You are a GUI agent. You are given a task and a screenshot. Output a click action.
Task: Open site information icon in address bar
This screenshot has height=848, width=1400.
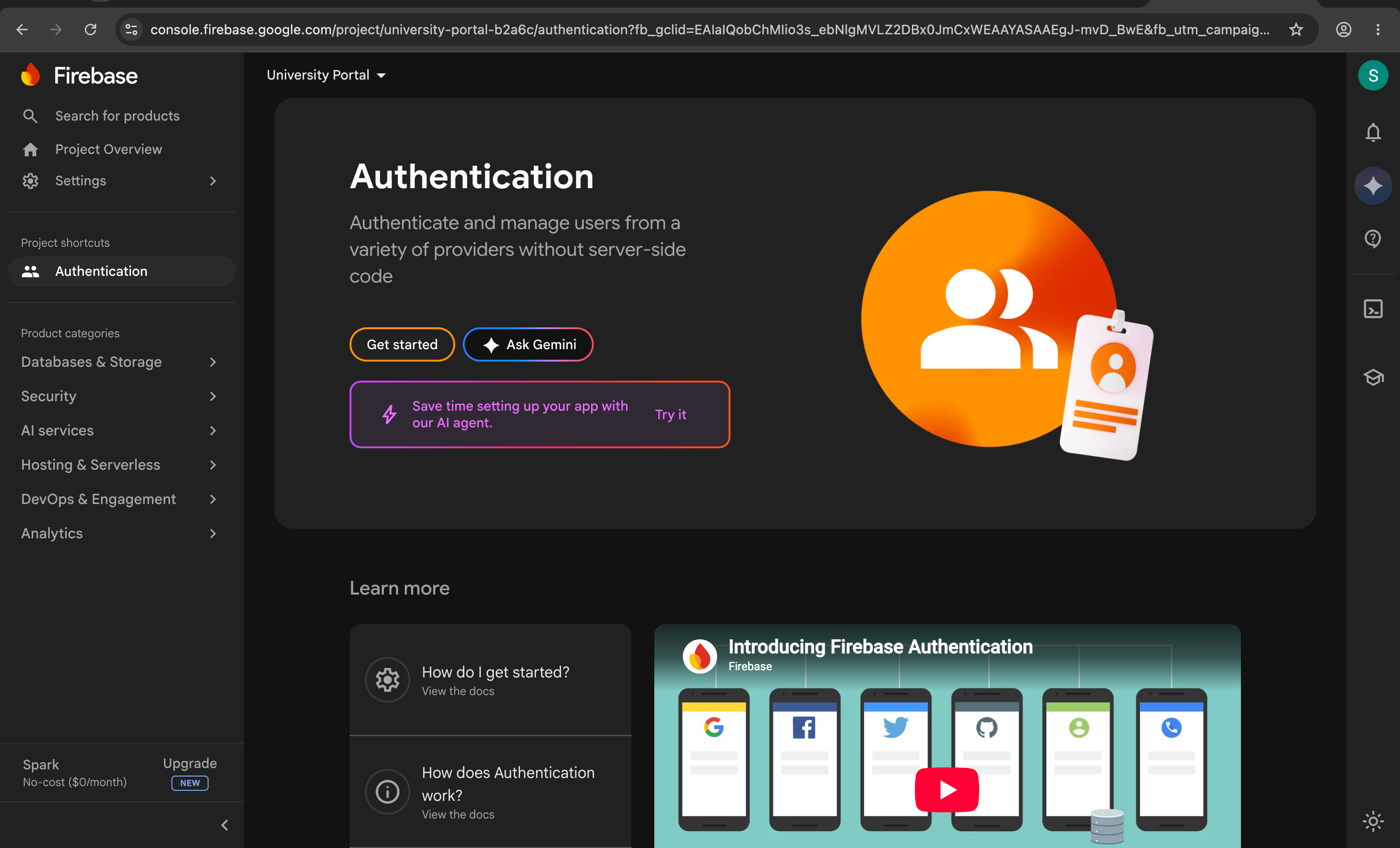pyautogui.click(x=131, y=30)
